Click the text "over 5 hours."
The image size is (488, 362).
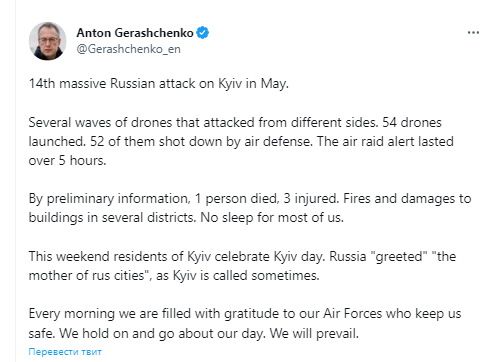tap(67, 160)
